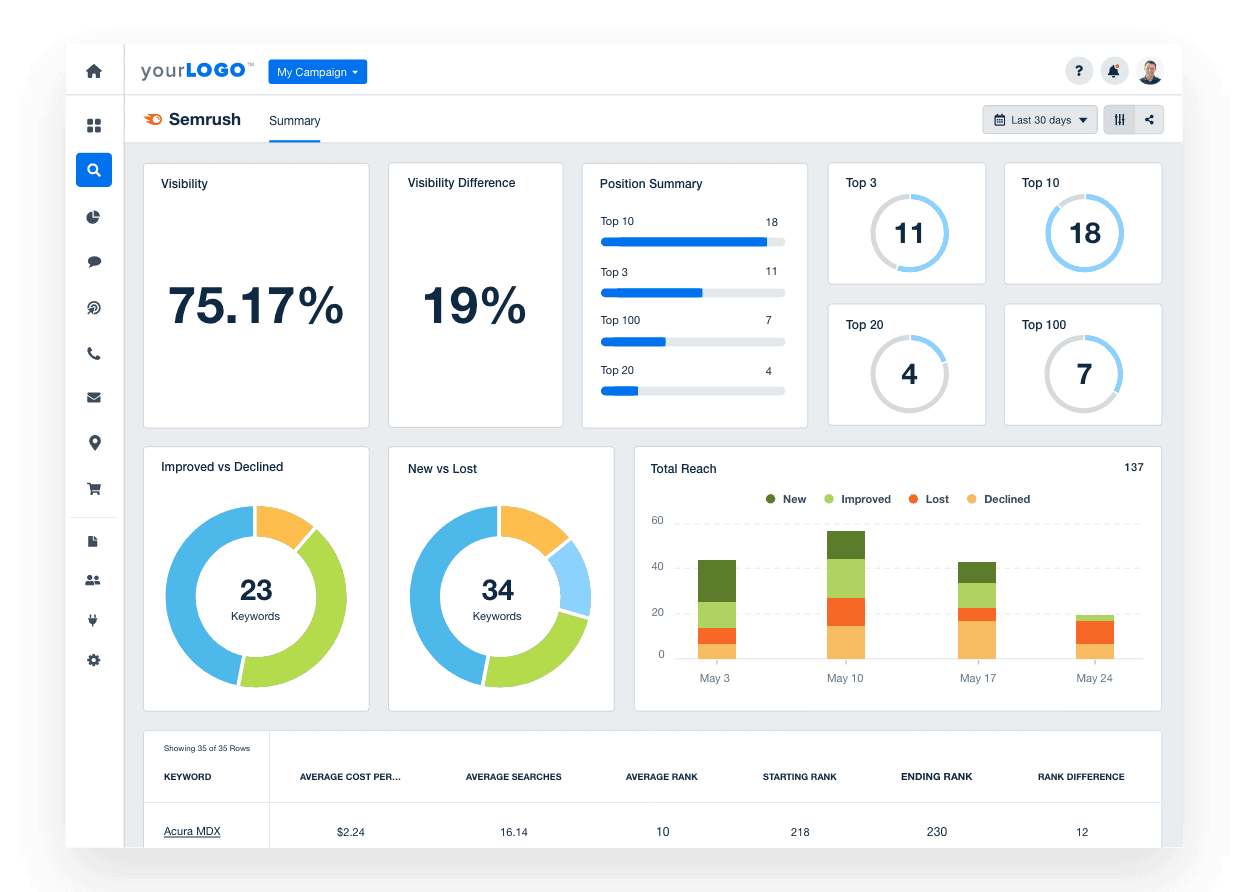Image resolution: width=1248 pixels, height=892 pixels.
Task: Open the notification bell
Action: point(1114,71)
